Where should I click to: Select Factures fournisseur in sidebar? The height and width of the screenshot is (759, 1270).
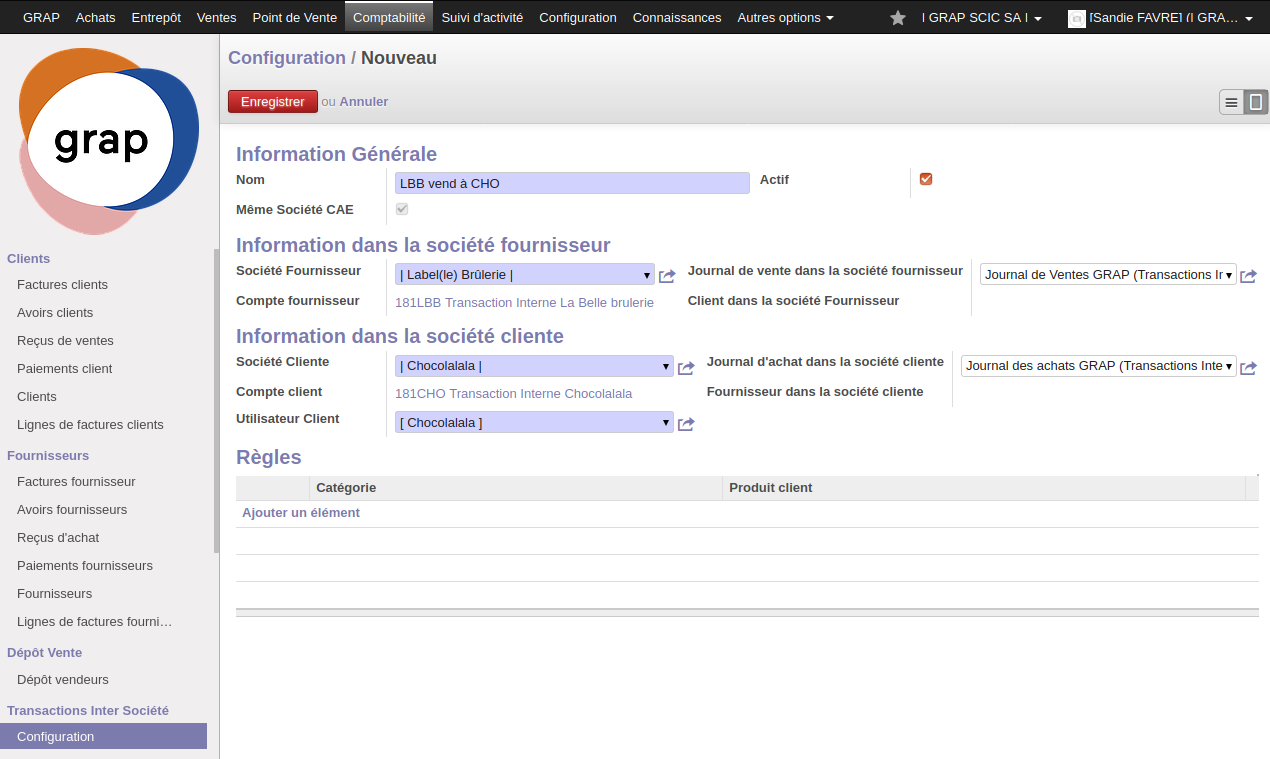76,482
